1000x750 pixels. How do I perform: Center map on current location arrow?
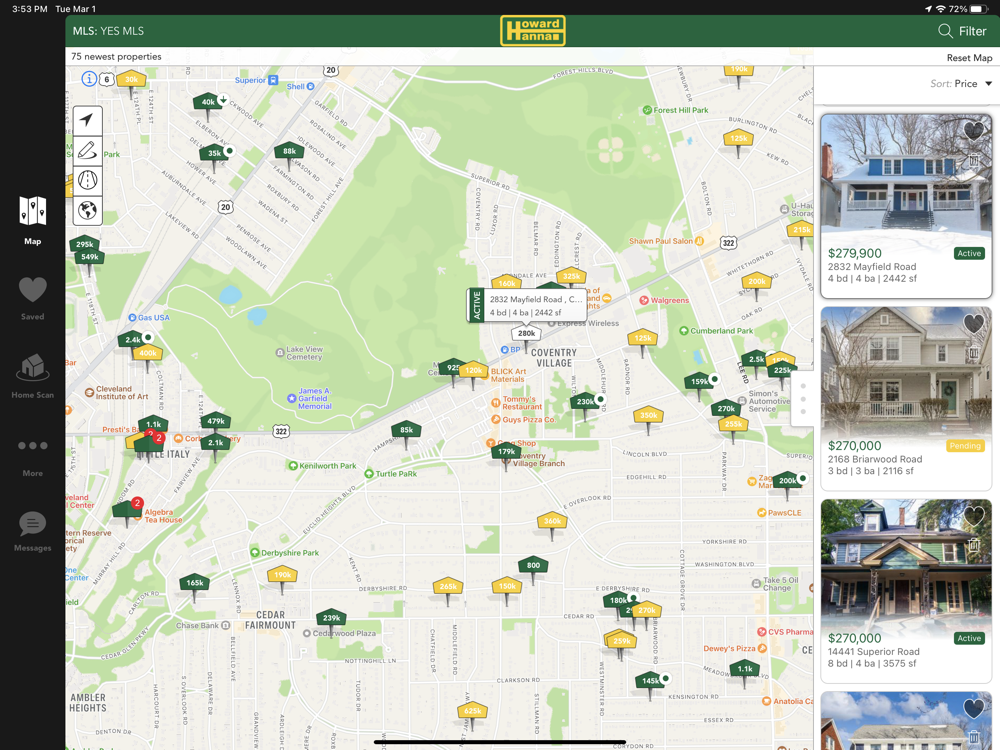click(x=87, y=120)
